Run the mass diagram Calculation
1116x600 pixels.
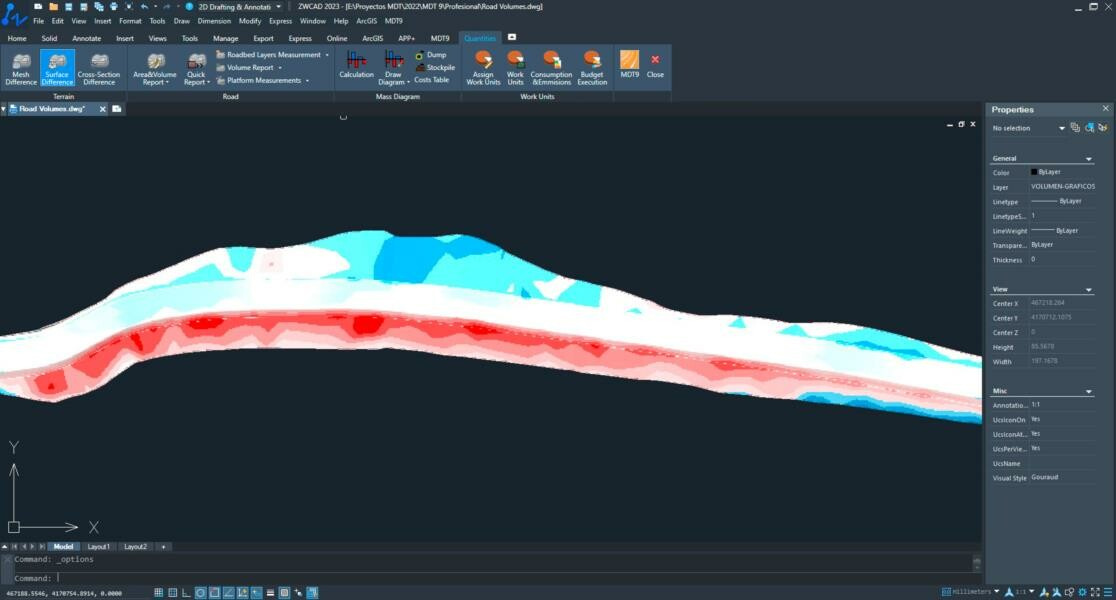click(356, 65)
